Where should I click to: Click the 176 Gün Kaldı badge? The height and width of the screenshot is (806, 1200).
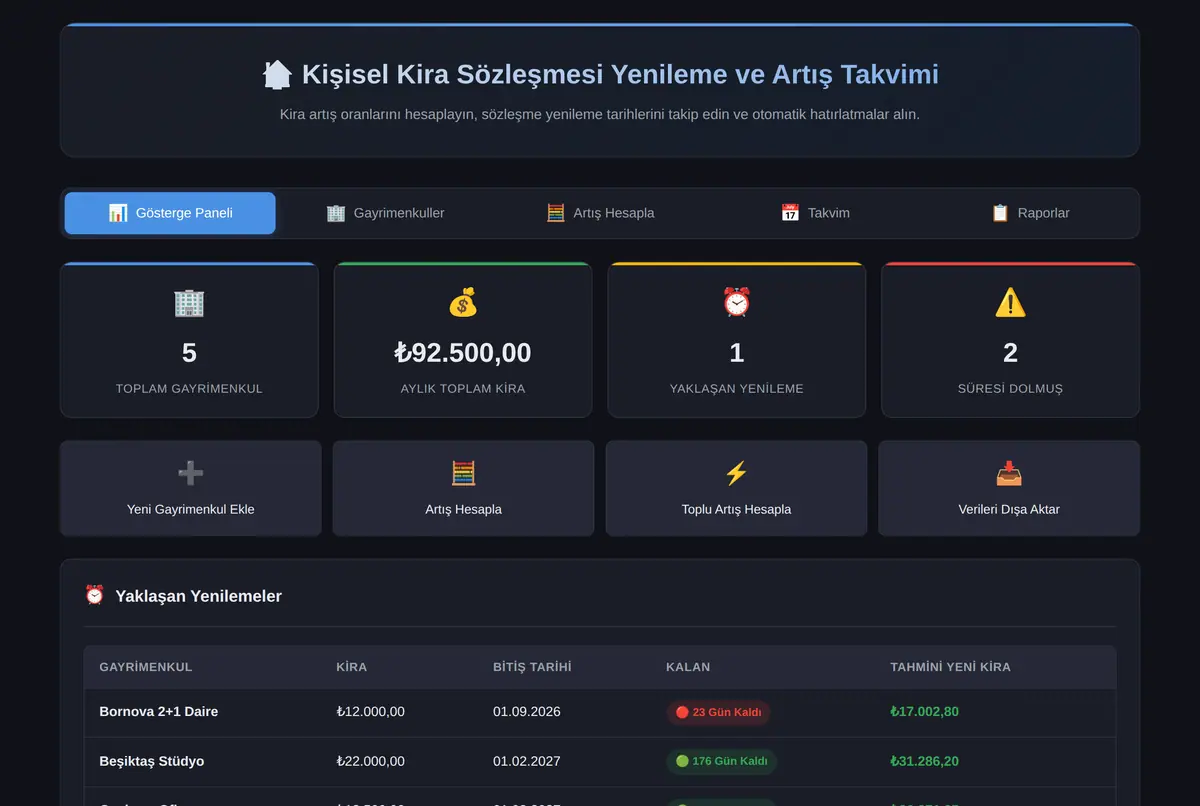721,762
